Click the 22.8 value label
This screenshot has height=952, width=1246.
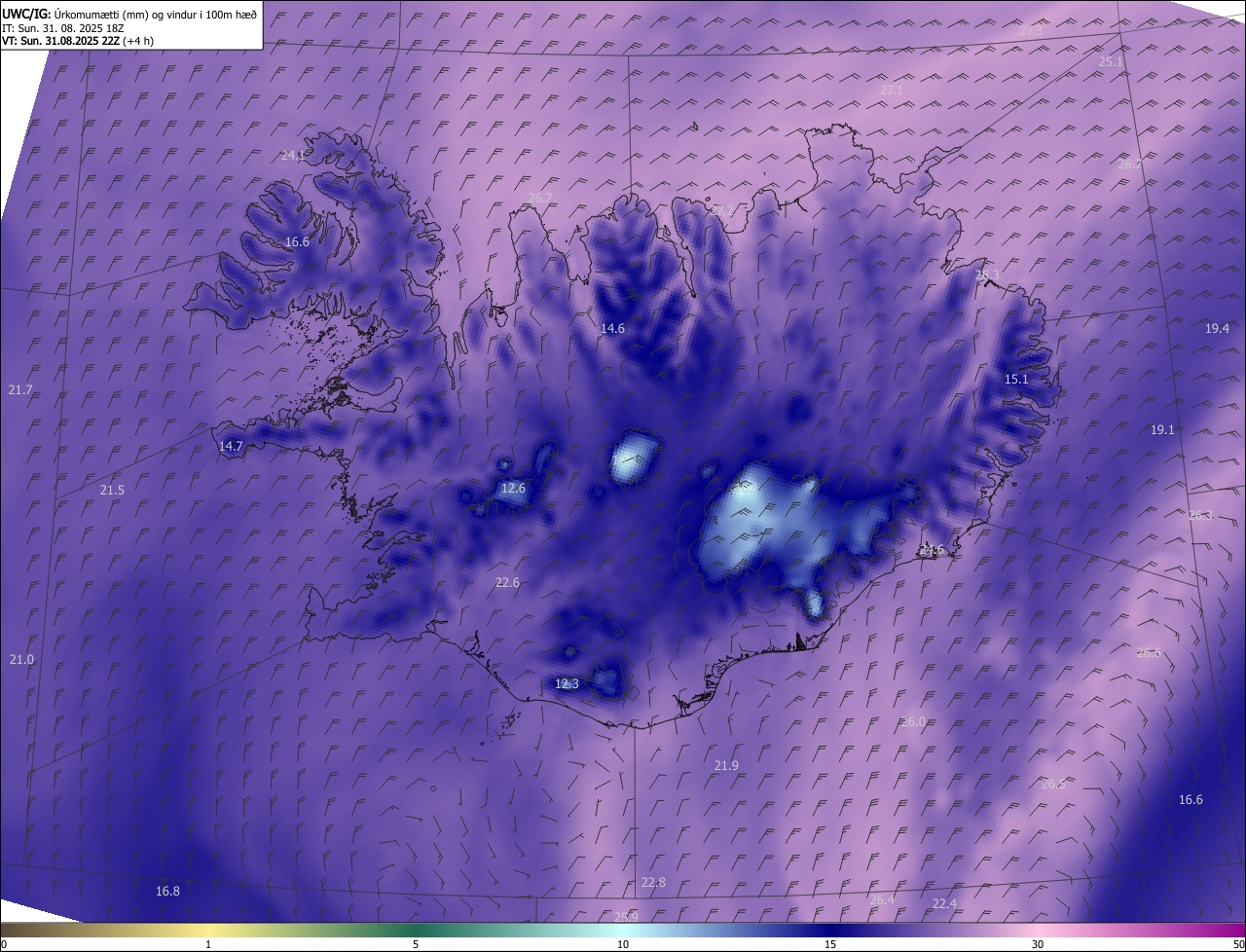tap(653, 883)
